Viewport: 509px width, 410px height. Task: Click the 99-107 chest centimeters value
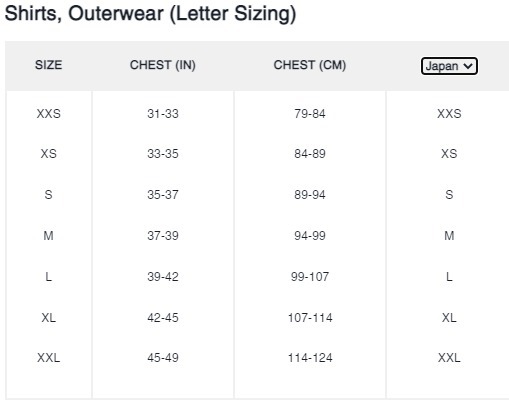click(x=310, y=277)
